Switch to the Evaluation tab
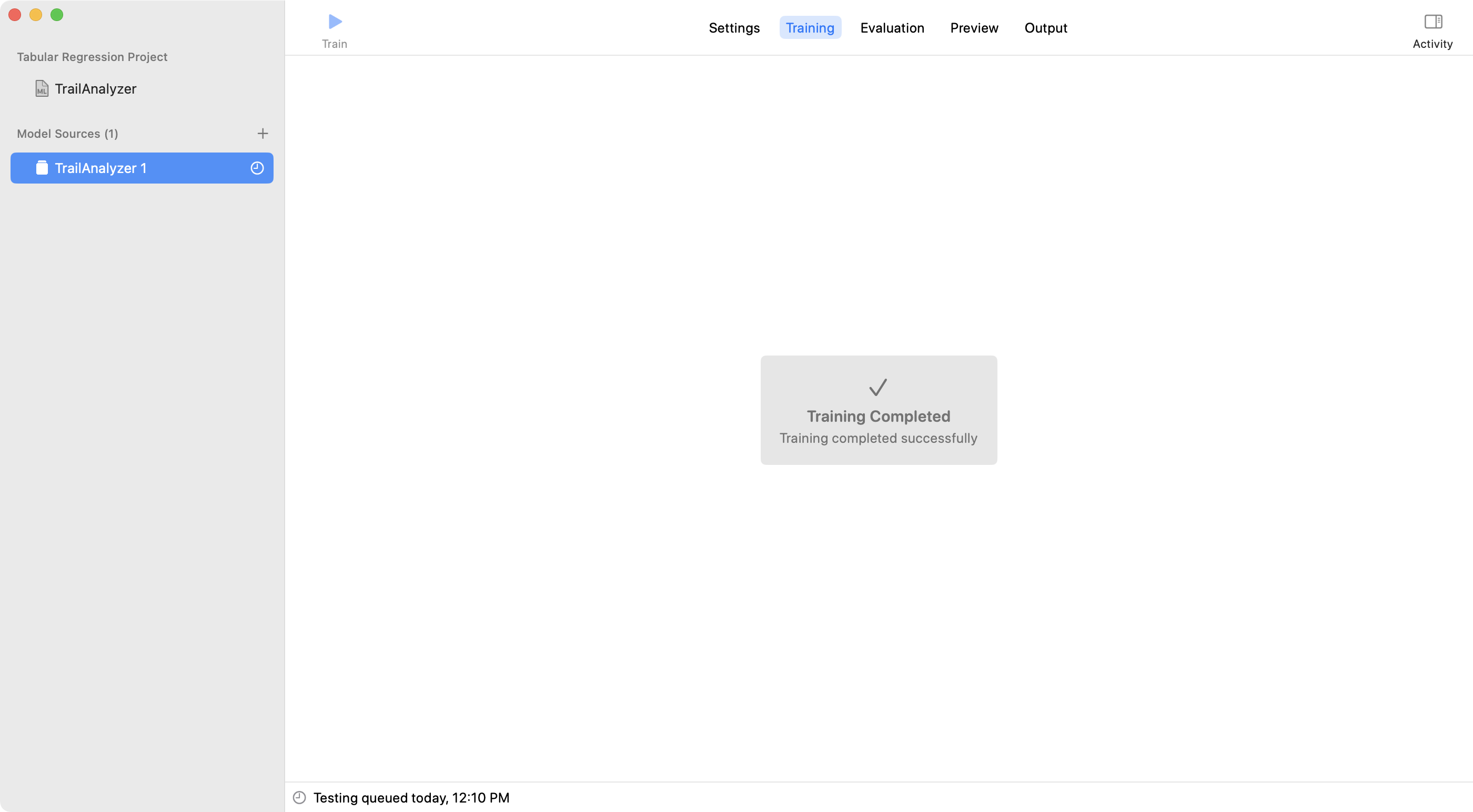 (892, 27)
